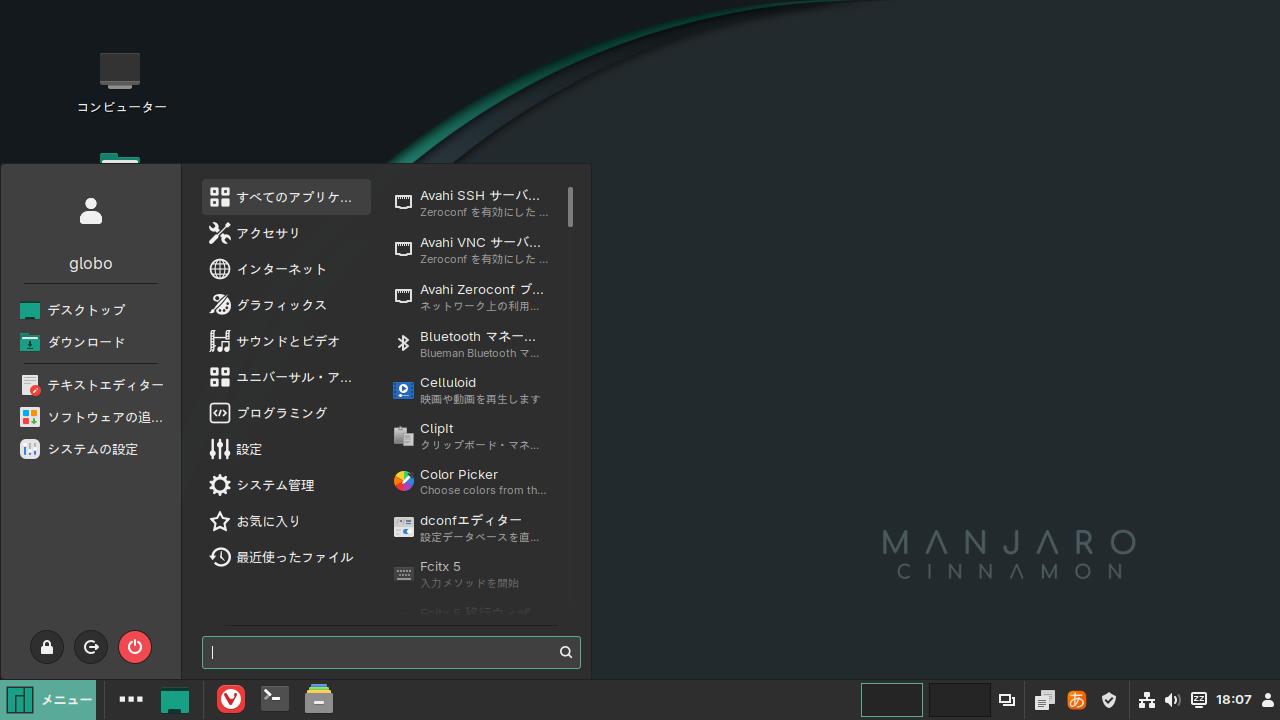Click the red power button in menu

click(135, 647)
